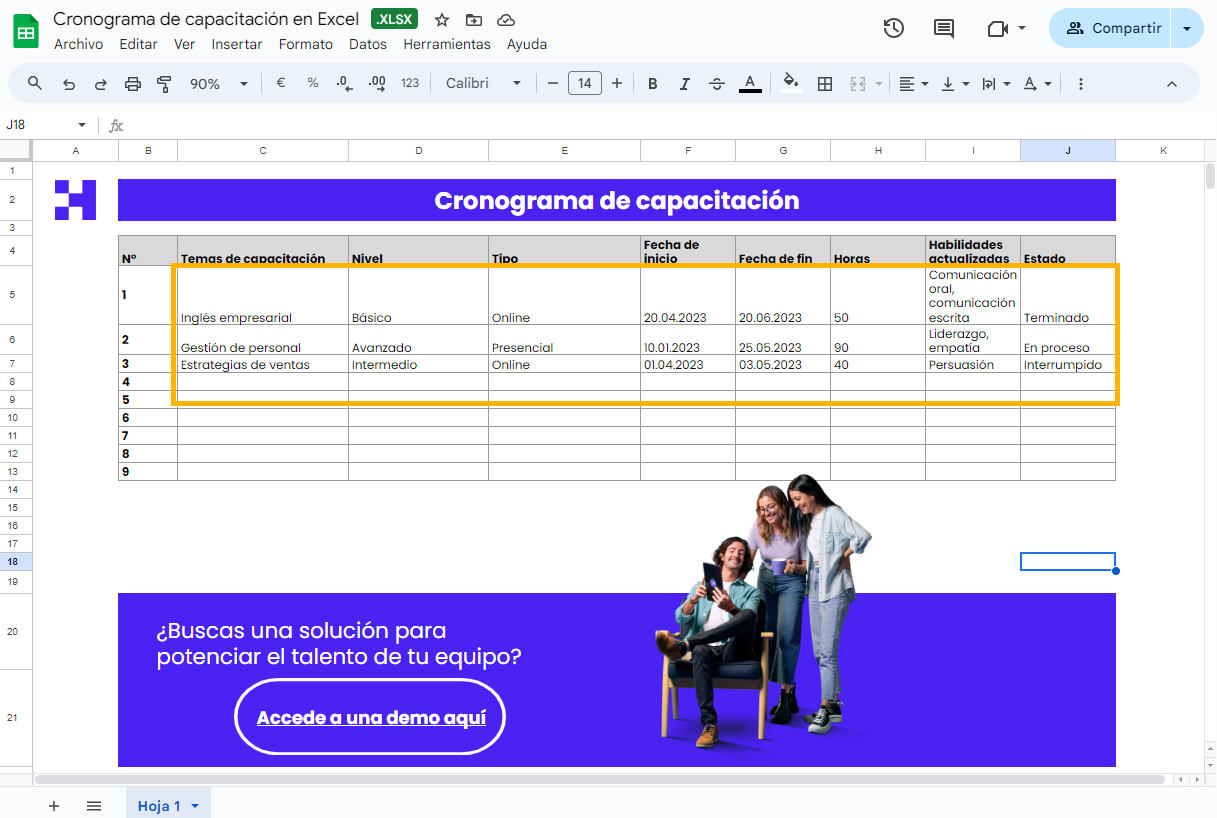Open the comments icon
Screen dimensions: 1217x818
click(943, 28)
